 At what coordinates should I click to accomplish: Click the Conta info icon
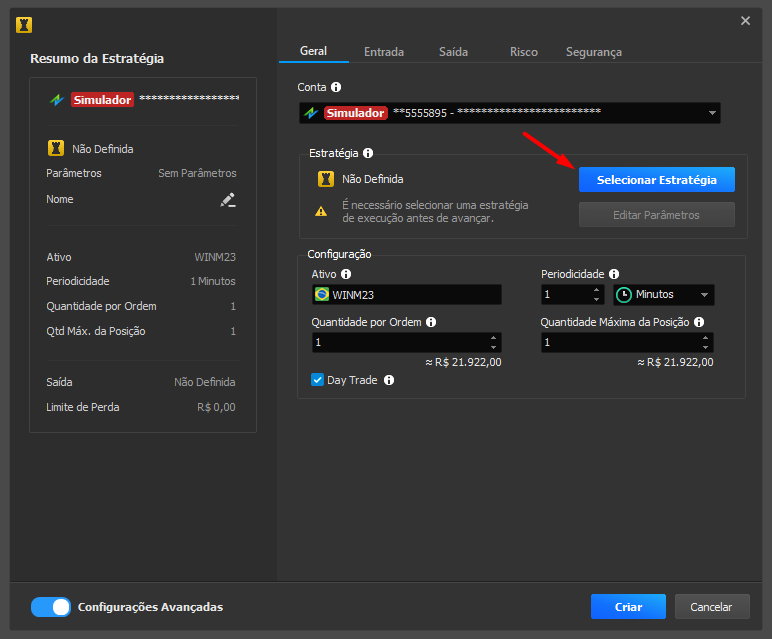coord(336,87)
